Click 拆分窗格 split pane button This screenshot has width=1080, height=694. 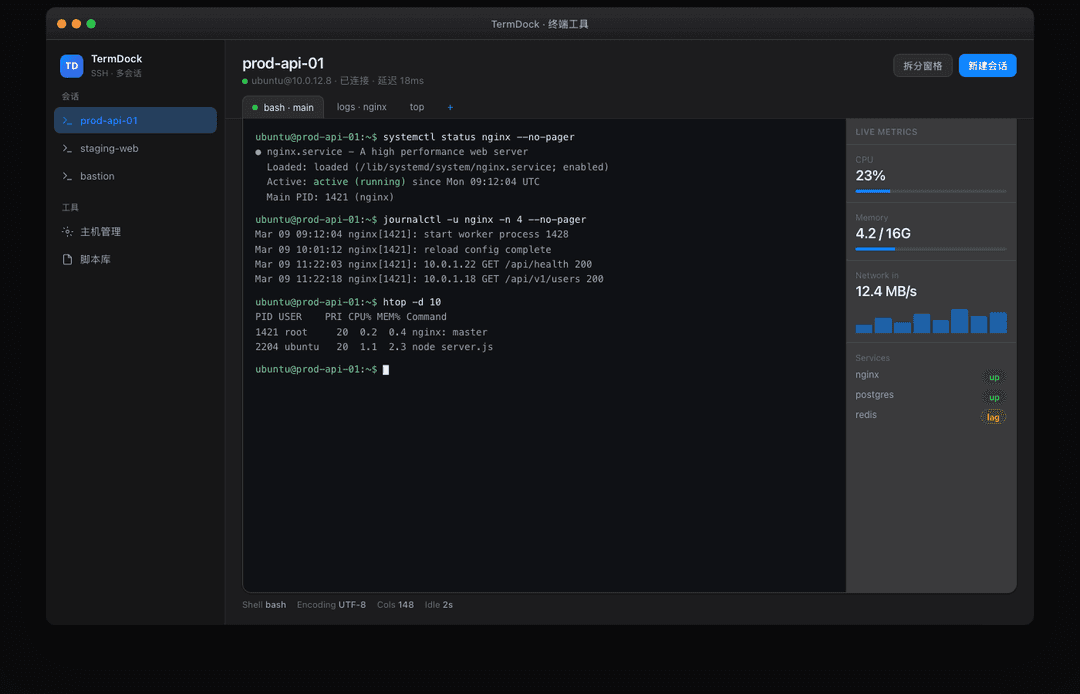[923, 66]
